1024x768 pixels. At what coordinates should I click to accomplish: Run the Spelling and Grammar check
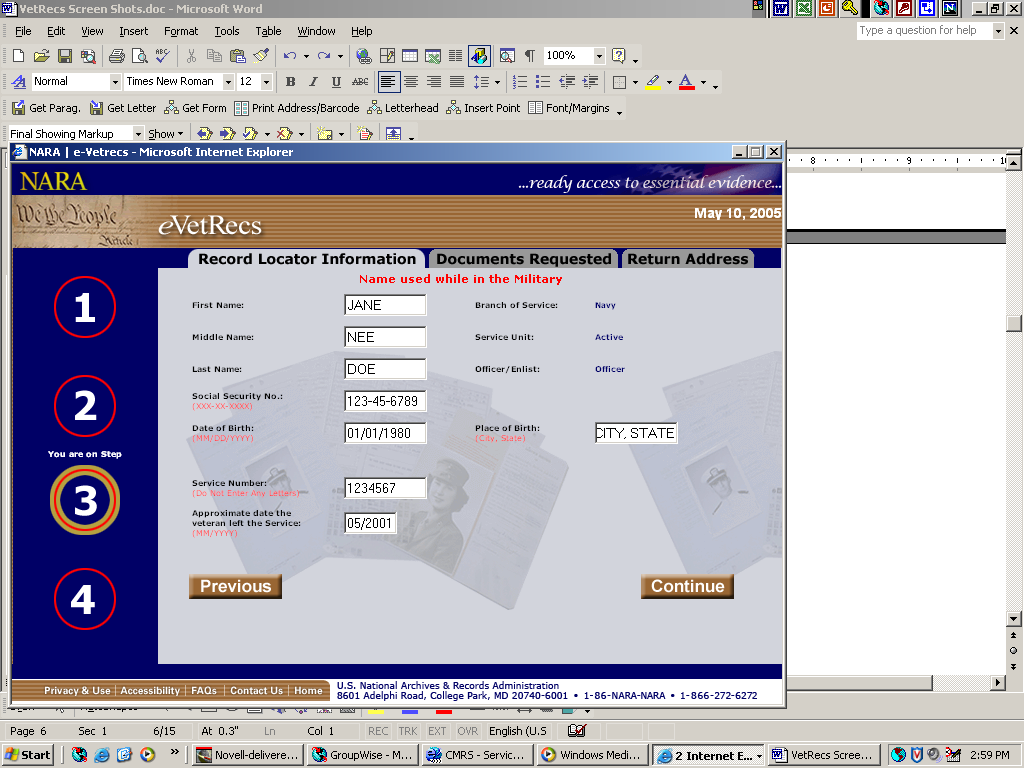pos(162,56)
